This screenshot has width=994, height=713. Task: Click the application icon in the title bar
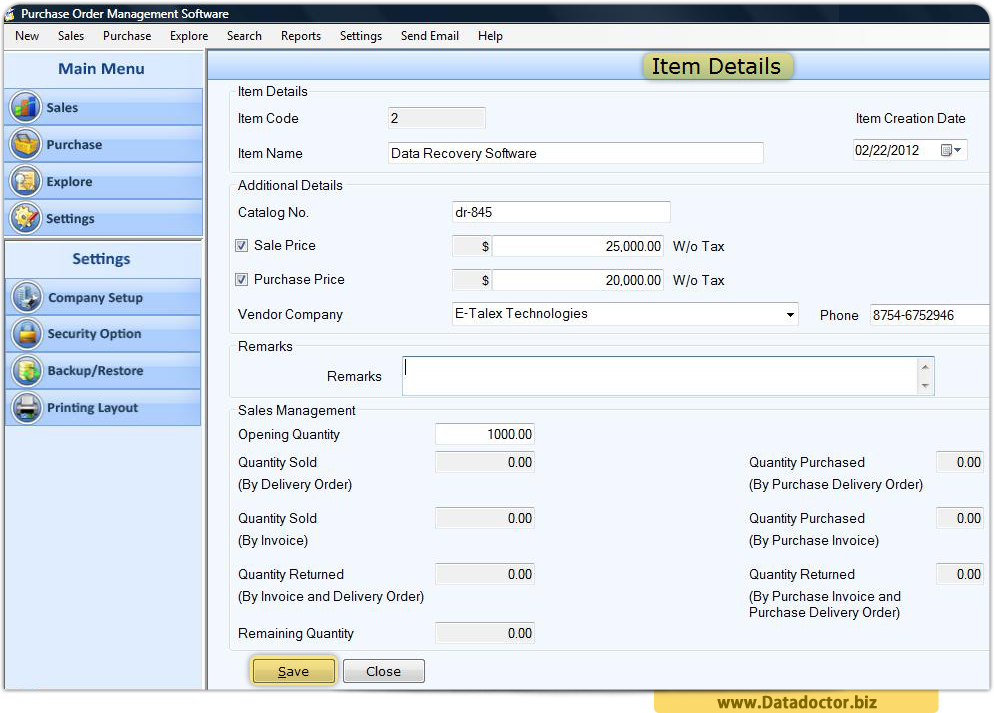10,14
